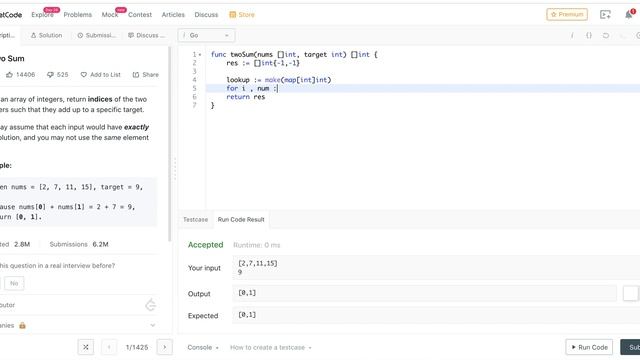Switch to the Testcase tab
640x360 pixels.
[x=195, y=220]
